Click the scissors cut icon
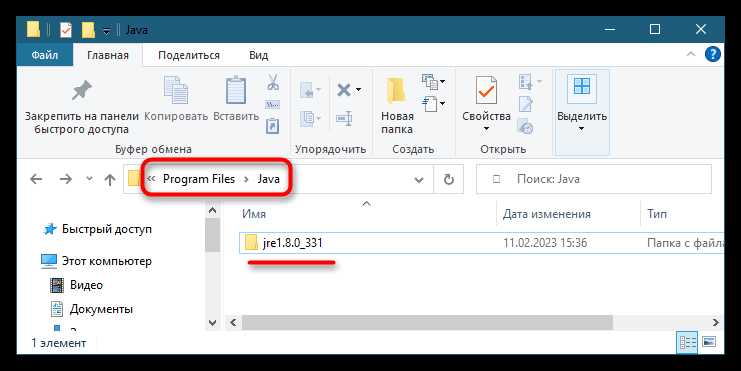This screenshot has width=741, height=371. 273,82
